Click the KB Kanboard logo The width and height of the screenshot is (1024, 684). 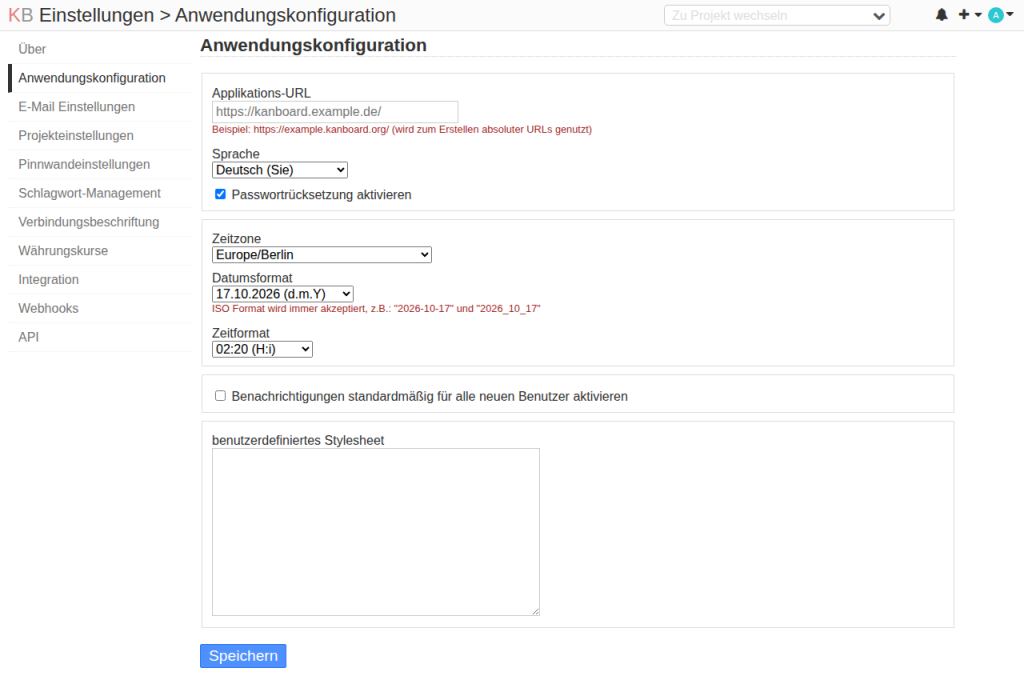pos(20,15)
